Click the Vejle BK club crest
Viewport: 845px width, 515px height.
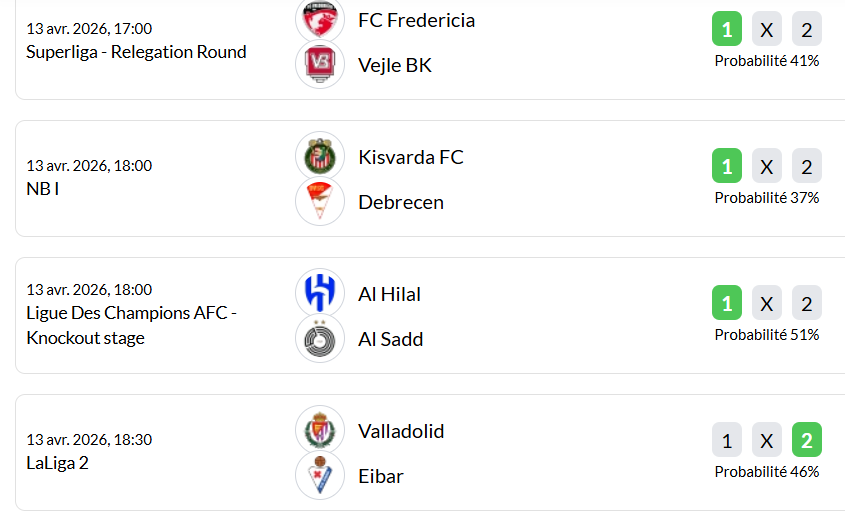point(320,65)
